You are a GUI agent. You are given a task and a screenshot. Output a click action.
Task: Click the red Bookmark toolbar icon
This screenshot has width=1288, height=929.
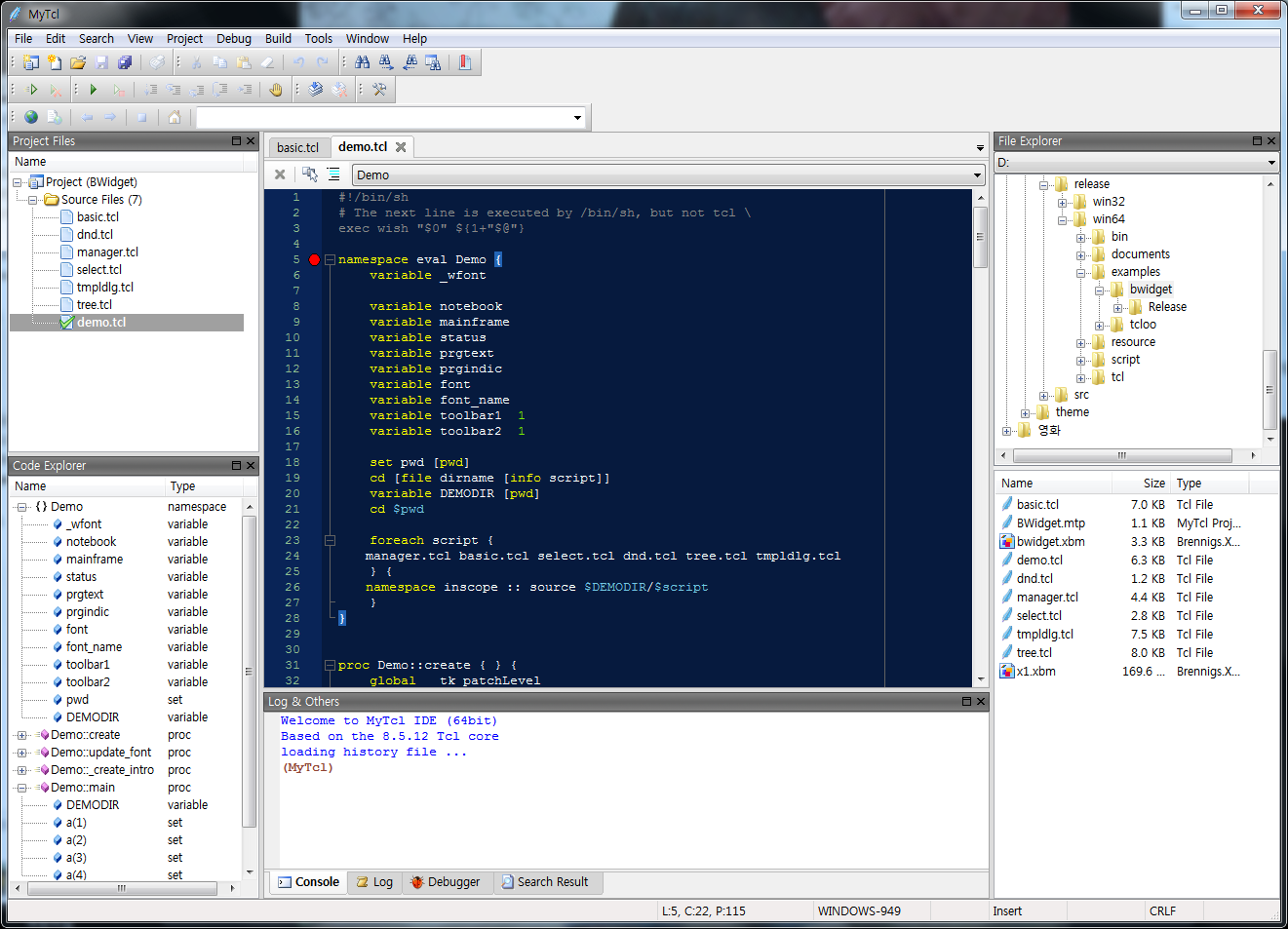click(x=465, y=62)
